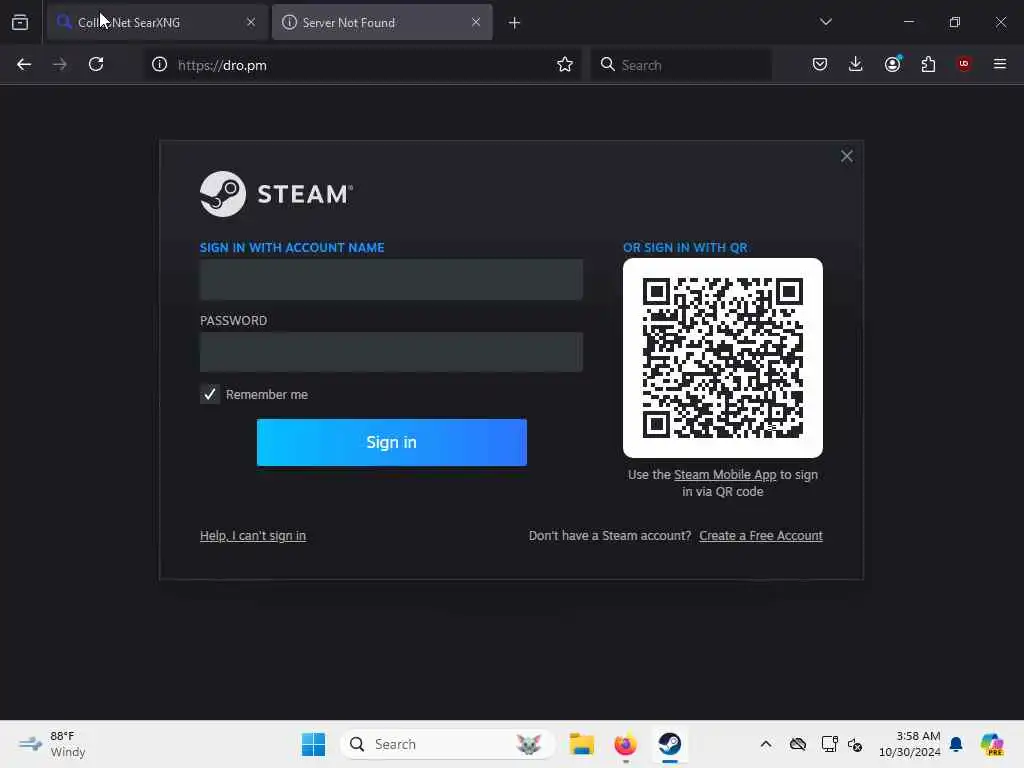
Task: Click the muted volume tray icon
Action: pos(855,744)
